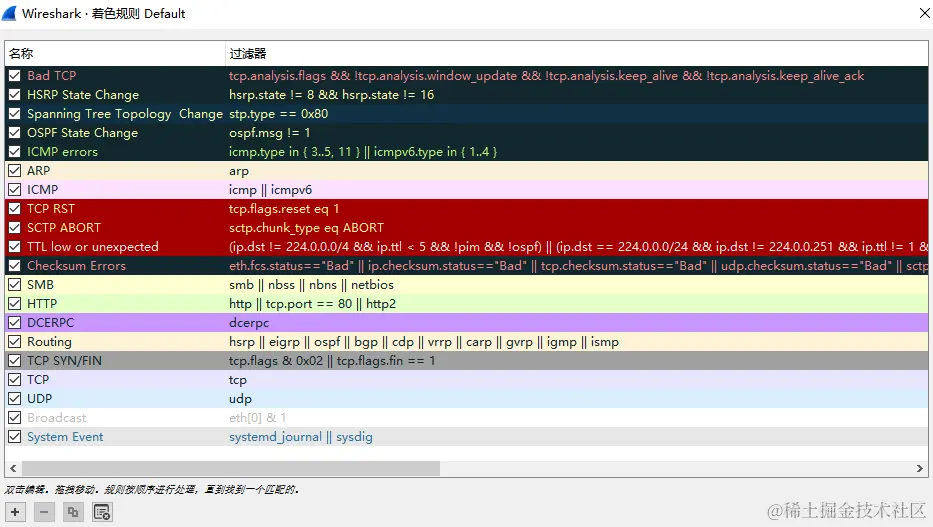This screenshot has height=527, width=933.
Task: Select the ICMP errors rule name
Action: pyautogui.click(x=62, y=152)
